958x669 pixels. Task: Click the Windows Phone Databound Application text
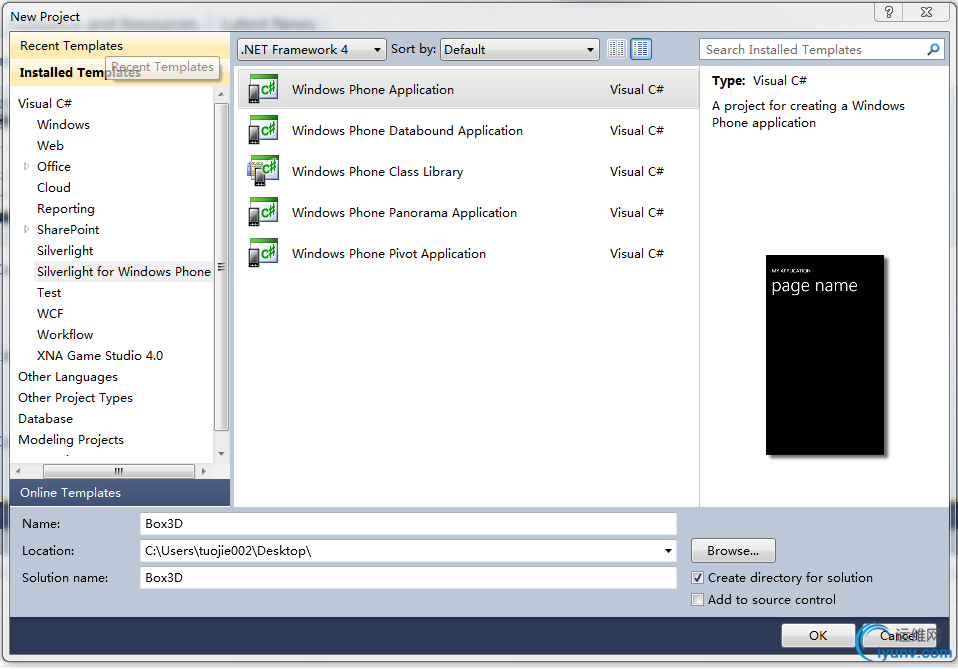pyautogui.click(x=407, y=131)
